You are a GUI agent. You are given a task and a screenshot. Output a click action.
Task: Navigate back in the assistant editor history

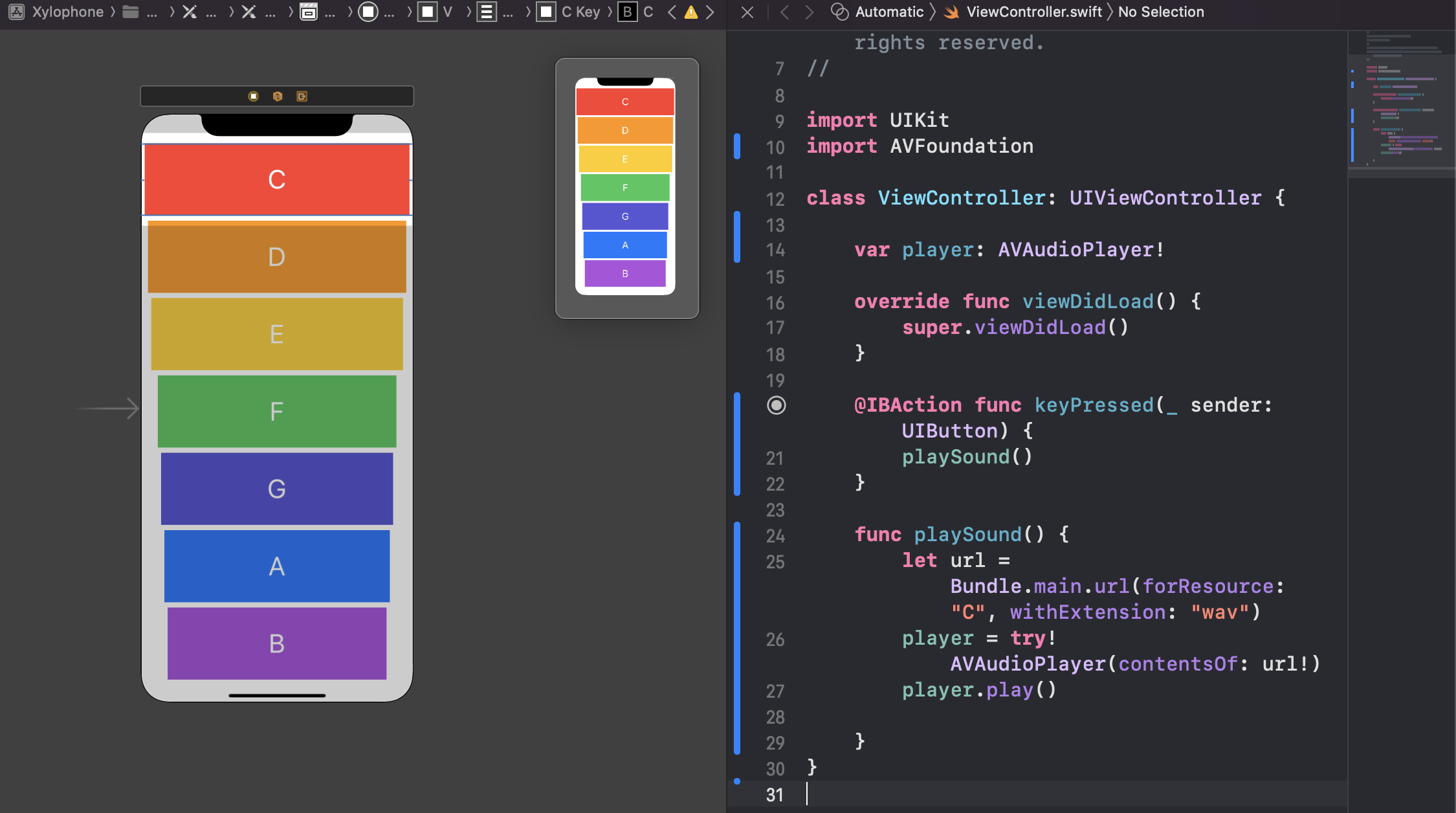[x=784, y=12]
